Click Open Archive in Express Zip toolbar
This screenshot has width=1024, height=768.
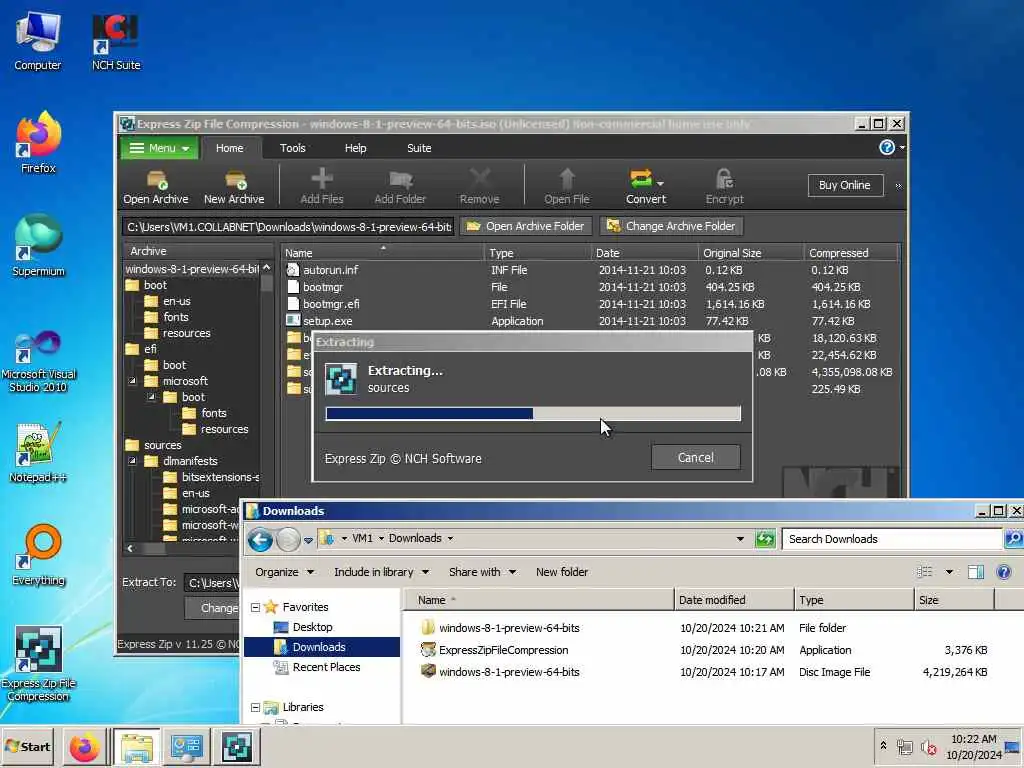click(155, 186)
